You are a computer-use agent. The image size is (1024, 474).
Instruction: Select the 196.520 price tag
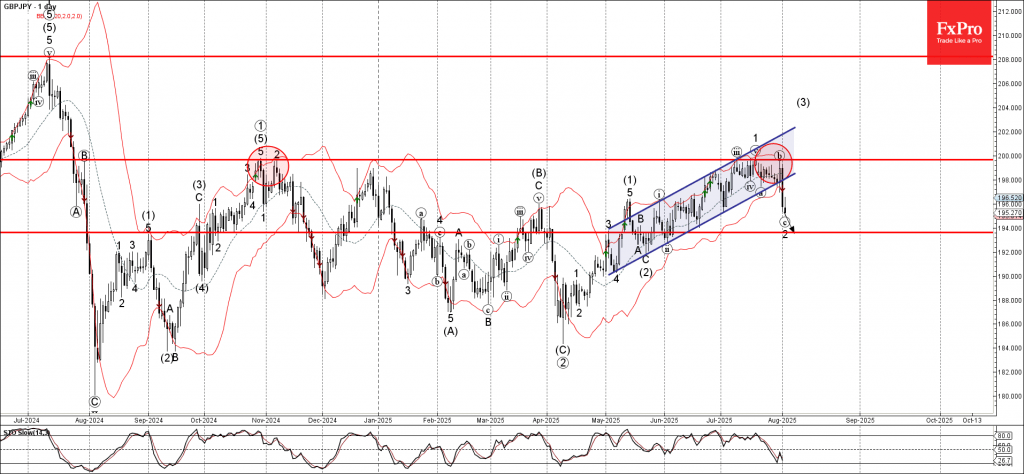(1009, 197)
